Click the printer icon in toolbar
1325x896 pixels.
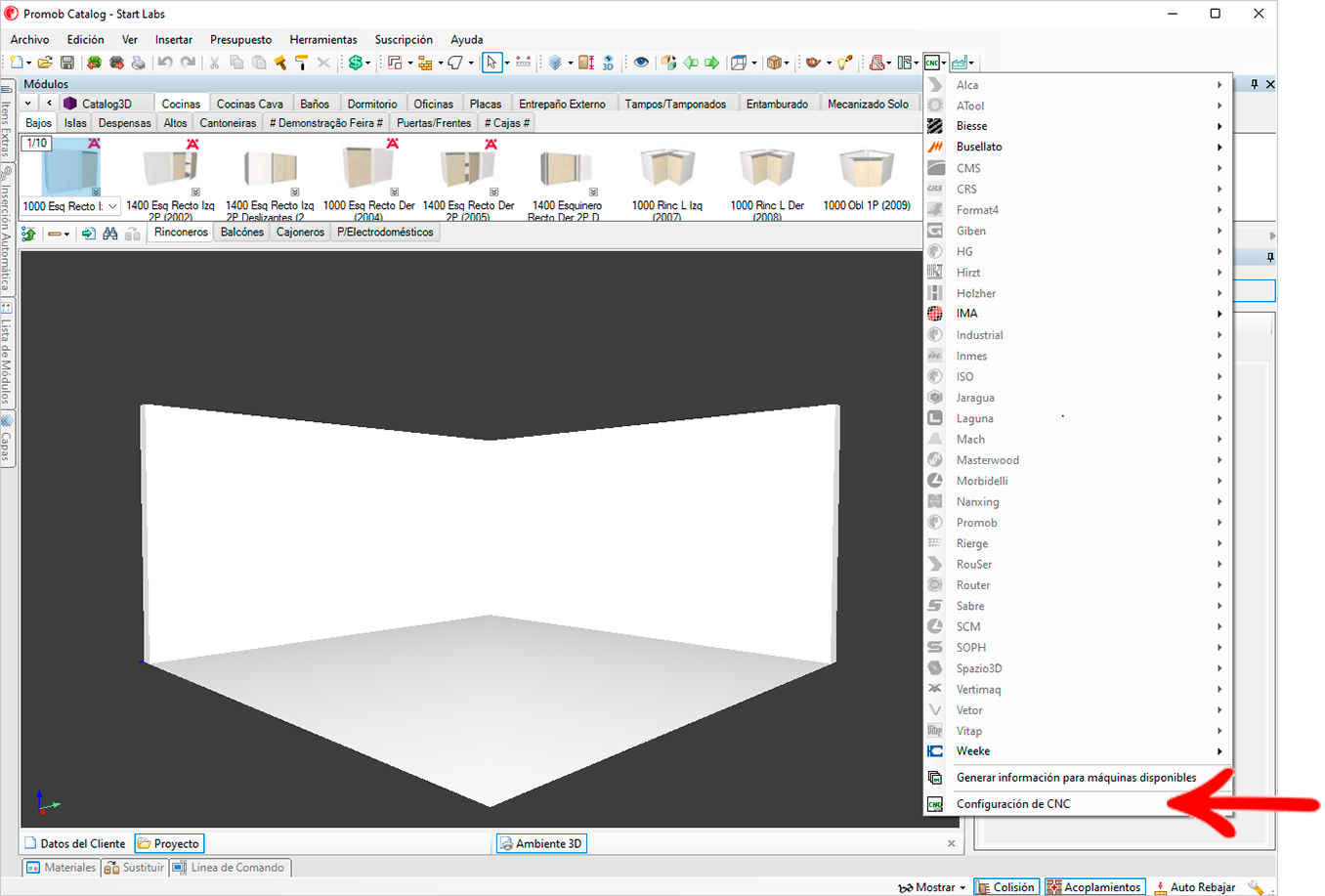(138, 63)
